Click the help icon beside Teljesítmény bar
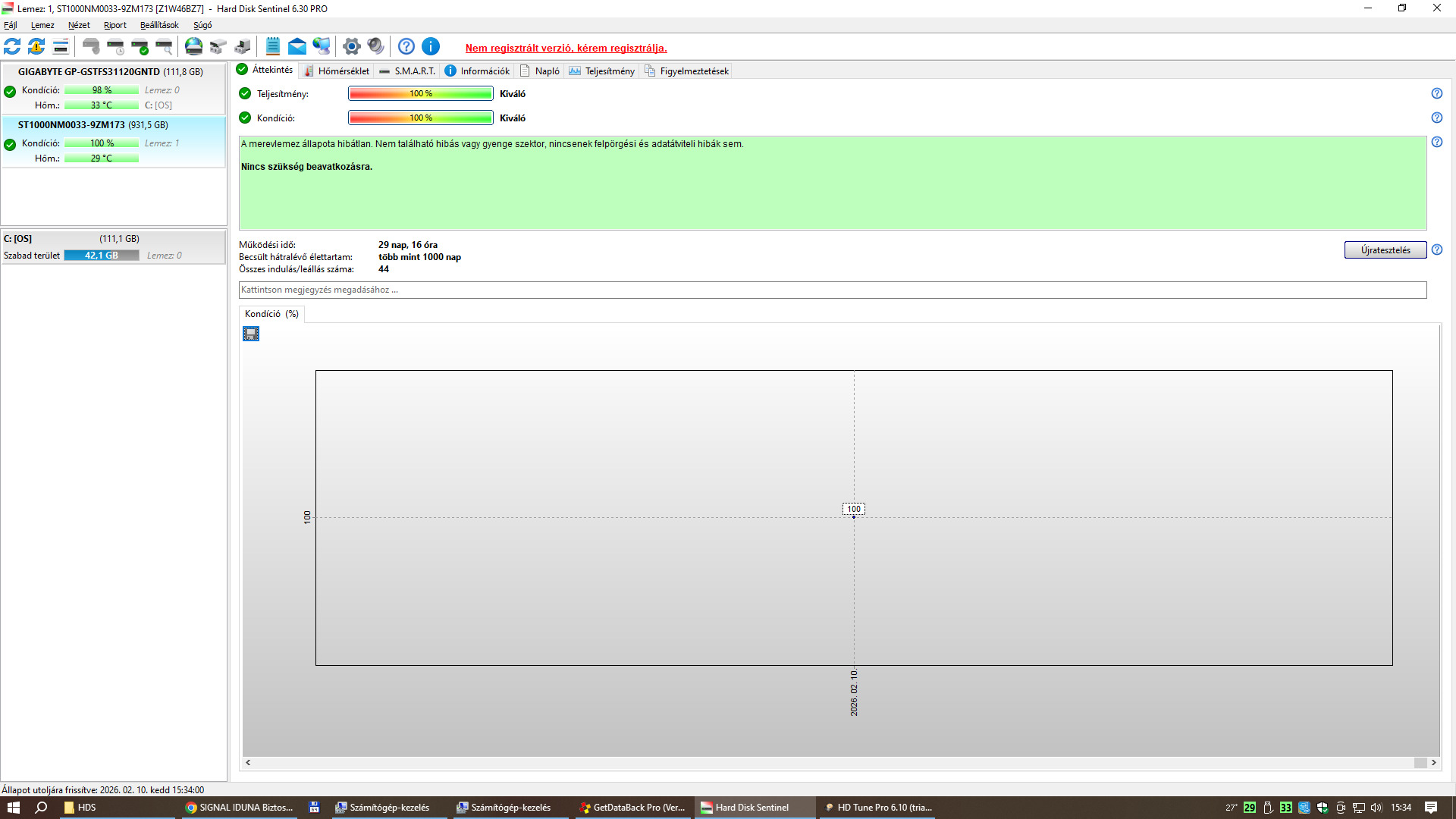The width and height of the screenshot is (1456, 819). click(x=1436, y=93)
